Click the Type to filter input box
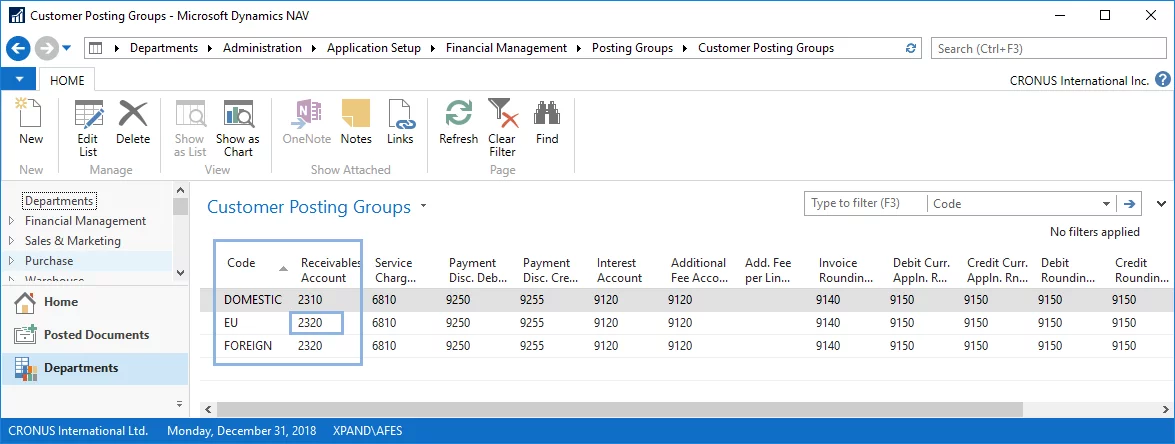The height and width of the screenshot is (444, 1175). pos(864,204)
